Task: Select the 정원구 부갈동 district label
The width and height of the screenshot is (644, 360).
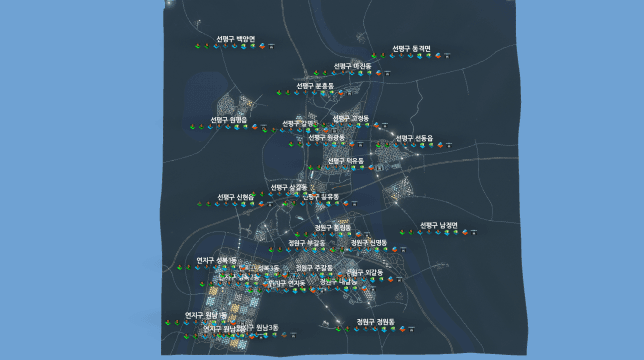Action: click(x=306, y=243)
